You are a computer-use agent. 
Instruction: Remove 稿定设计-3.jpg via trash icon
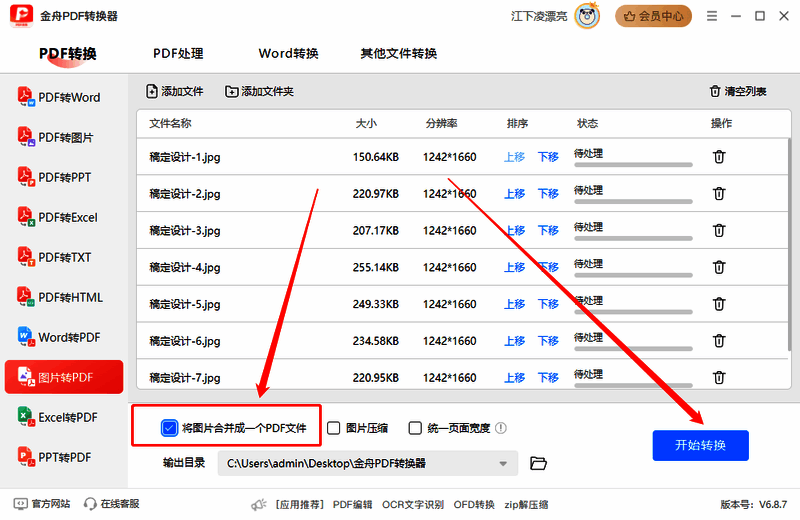click(x=719, y=230)
